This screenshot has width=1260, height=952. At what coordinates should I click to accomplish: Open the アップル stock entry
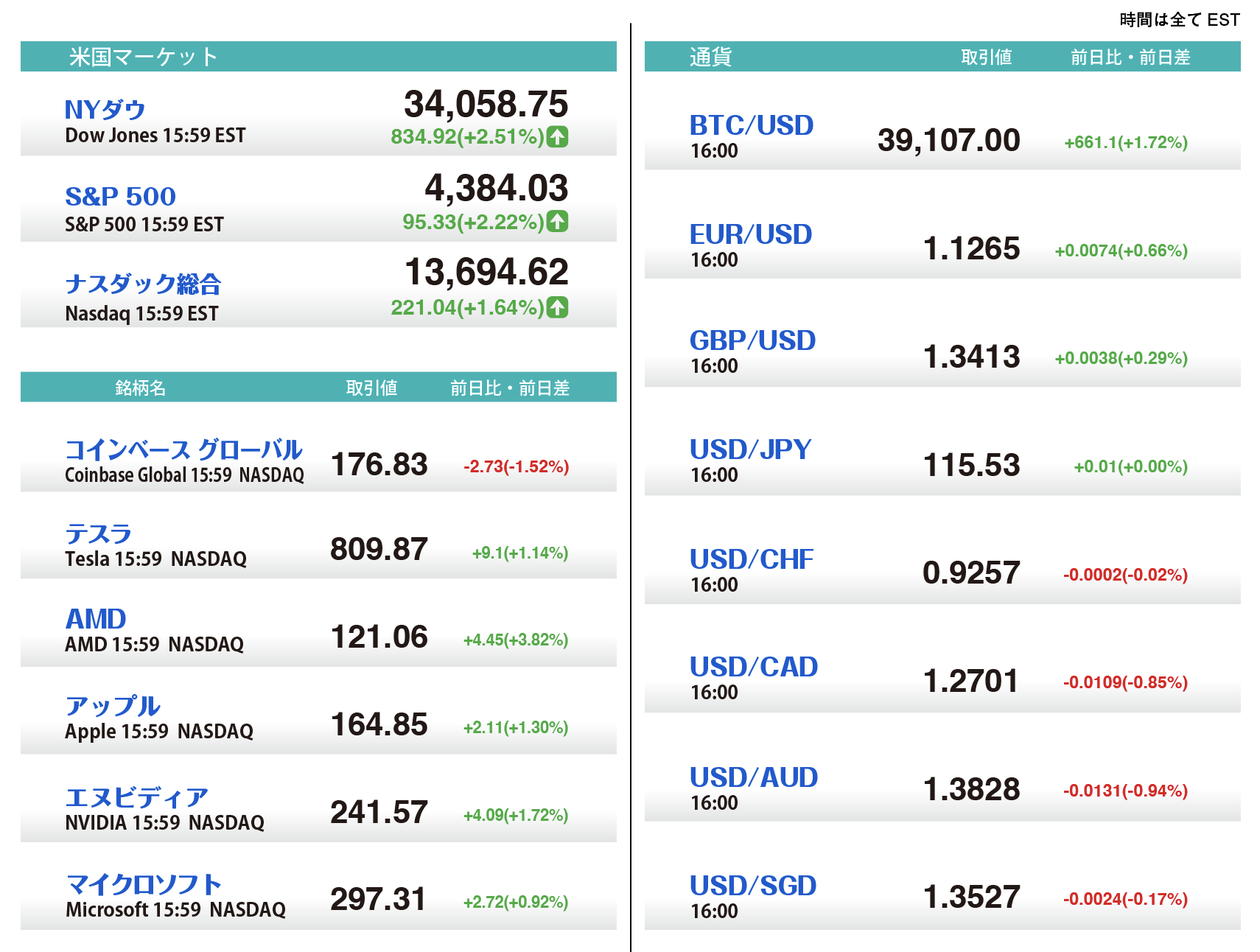point(112,706)
